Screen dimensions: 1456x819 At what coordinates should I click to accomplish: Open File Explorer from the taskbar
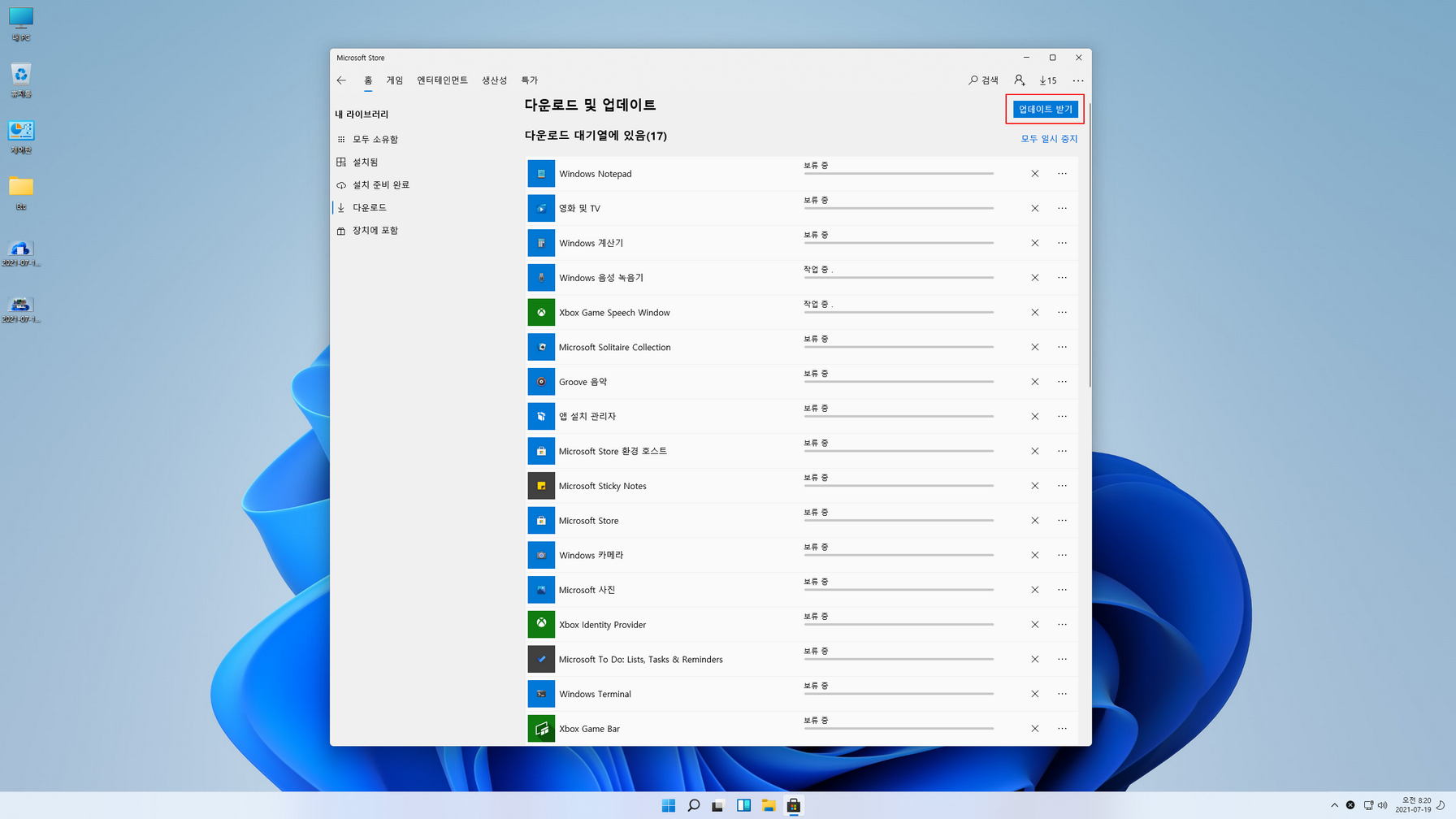tap(769, 805)
